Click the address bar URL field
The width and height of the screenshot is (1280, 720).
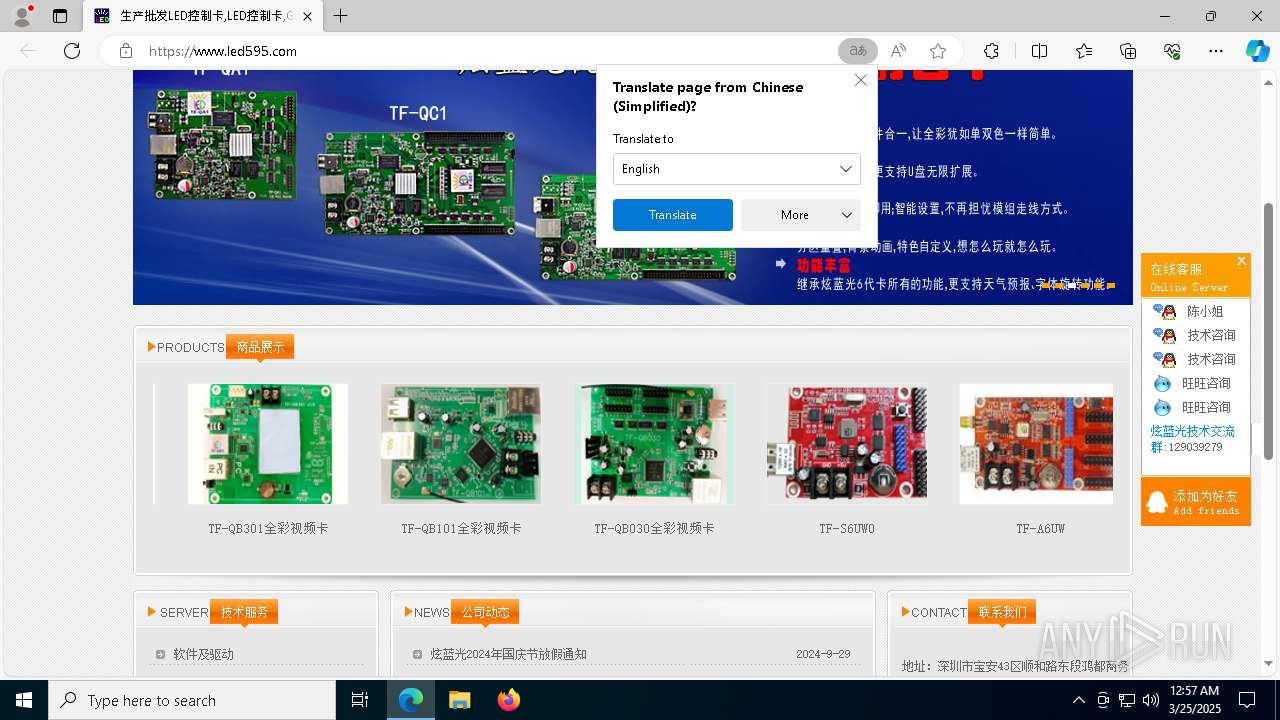[x=490, y=51]
